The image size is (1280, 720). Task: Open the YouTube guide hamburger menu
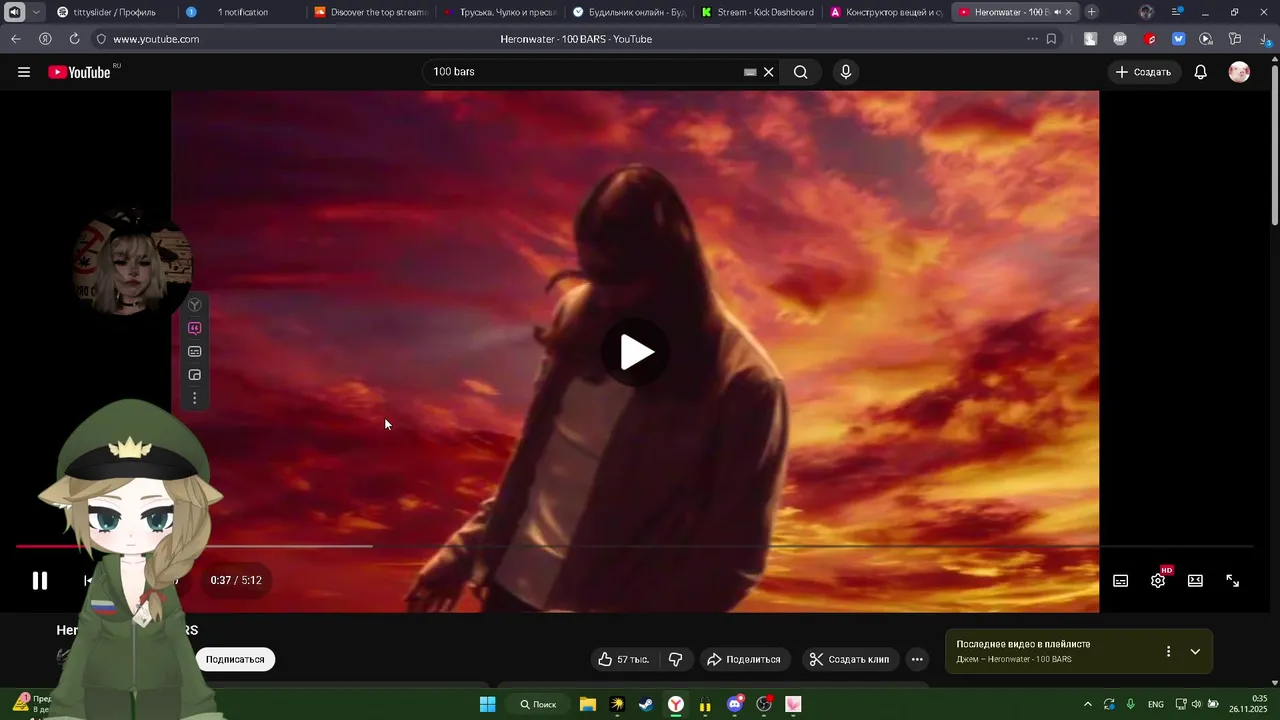[x=24, y=72]
